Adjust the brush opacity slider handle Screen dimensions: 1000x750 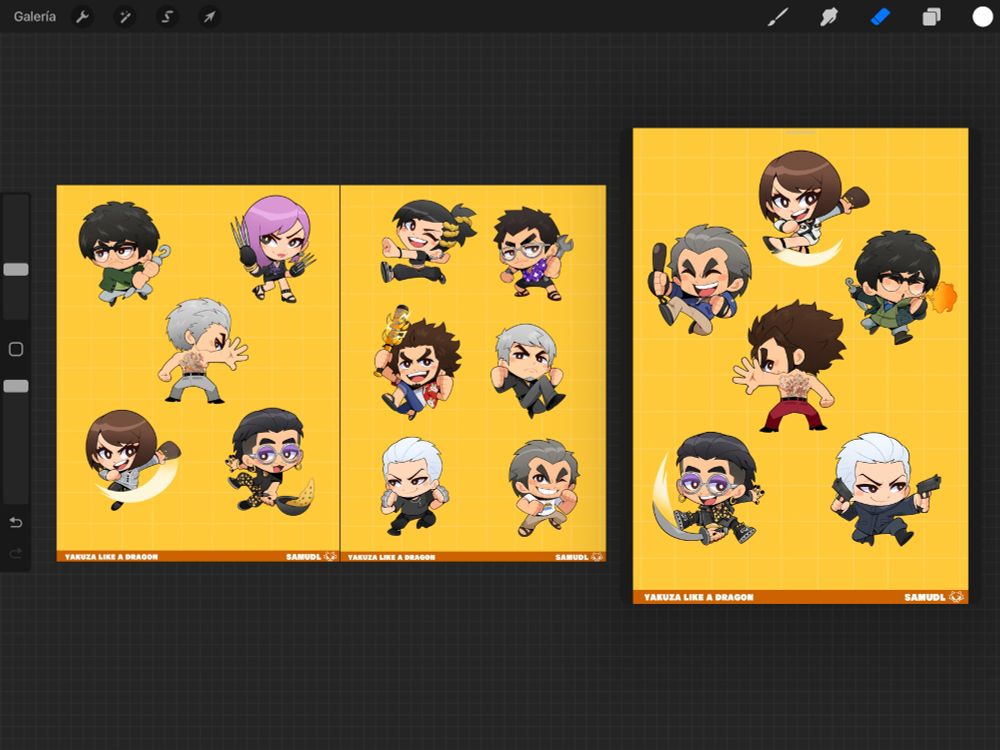pos(16,386)
